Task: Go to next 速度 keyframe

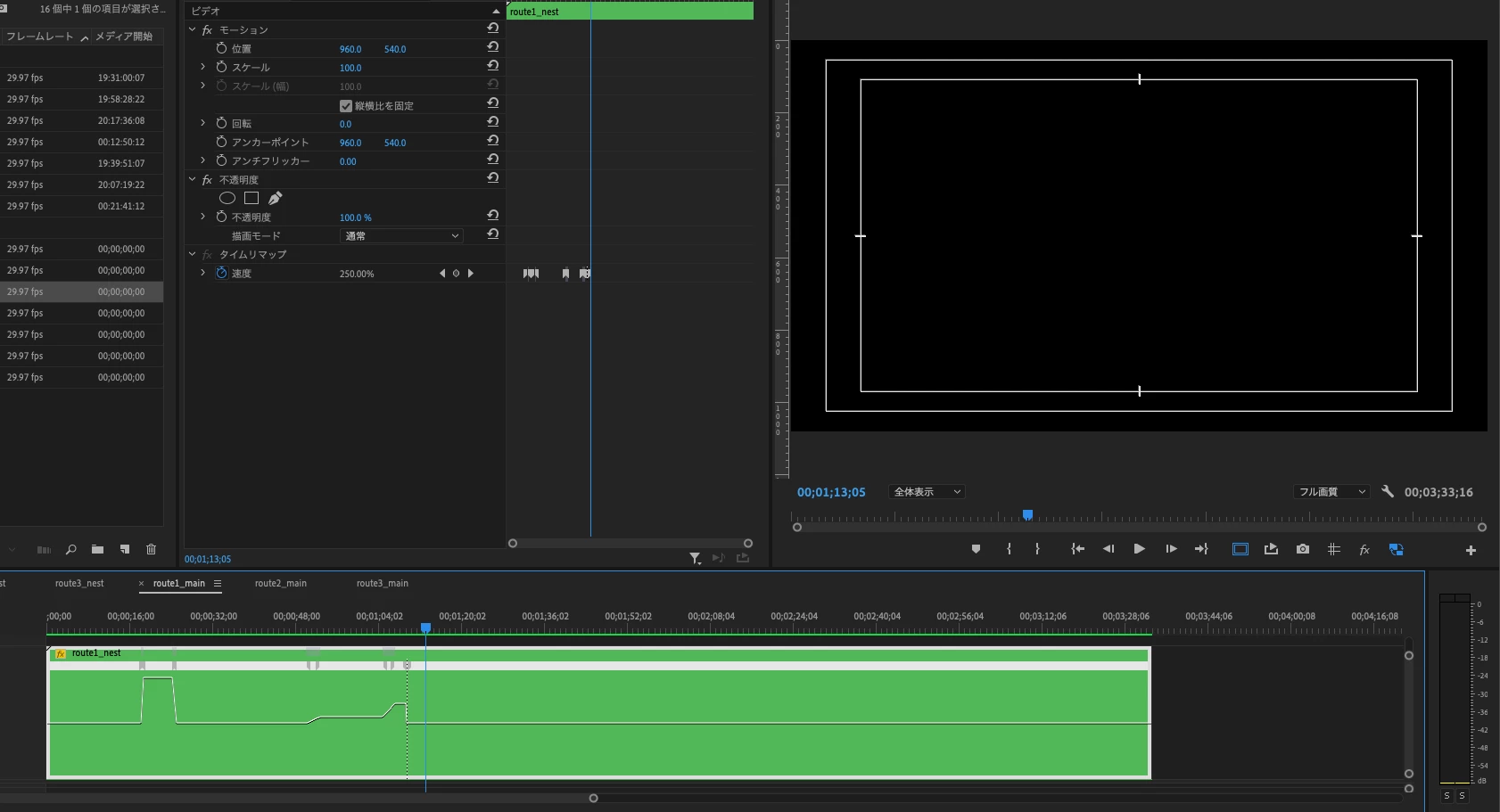Action: (471, 274)
